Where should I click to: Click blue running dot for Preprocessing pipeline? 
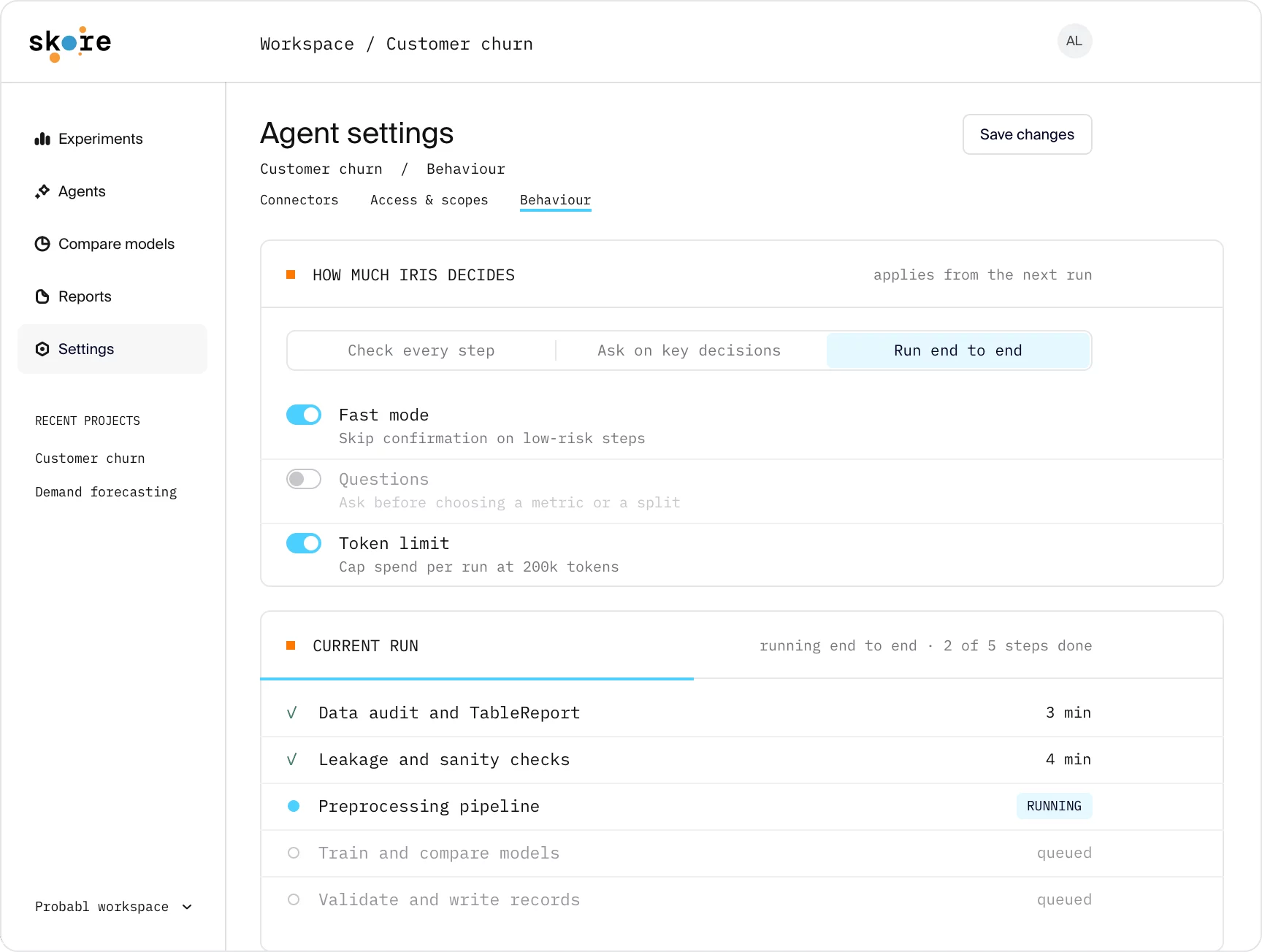click(x=294, y=806)
